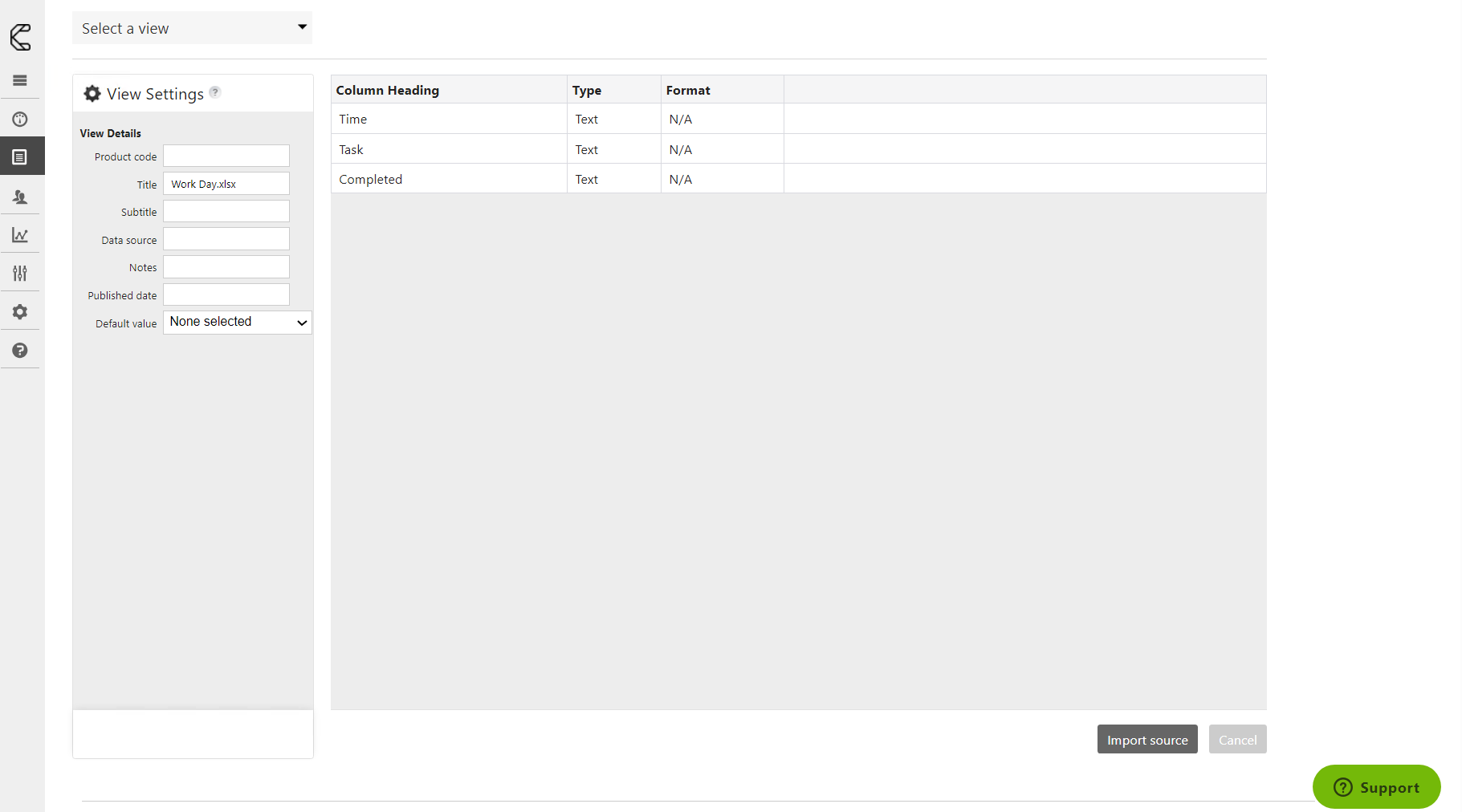Select the dashboard gauge icon
Screen dimensions: 1462x812
pos(20,118)
